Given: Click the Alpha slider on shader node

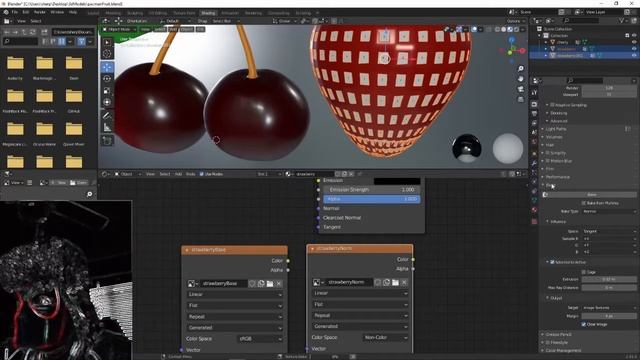Looking at the screenshot, I should (372, 199).
